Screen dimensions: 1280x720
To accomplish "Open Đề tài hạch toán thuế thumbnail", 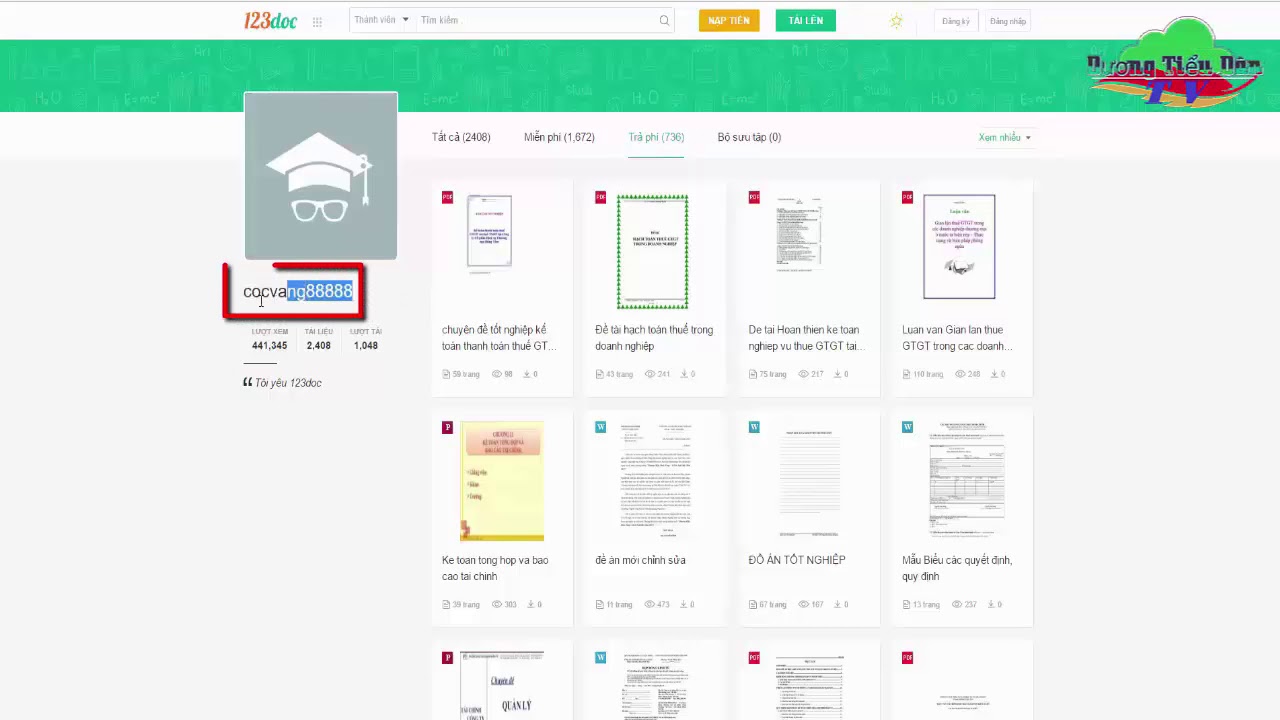I will click(x=652, y=251).
